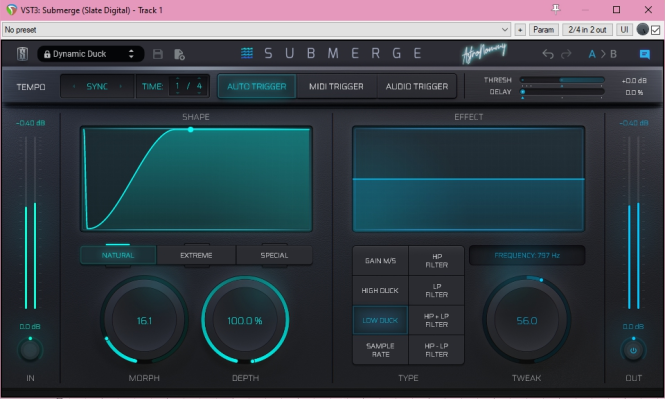Click the MORPH knob
This screenshot has width=665, height=399.
144,320
